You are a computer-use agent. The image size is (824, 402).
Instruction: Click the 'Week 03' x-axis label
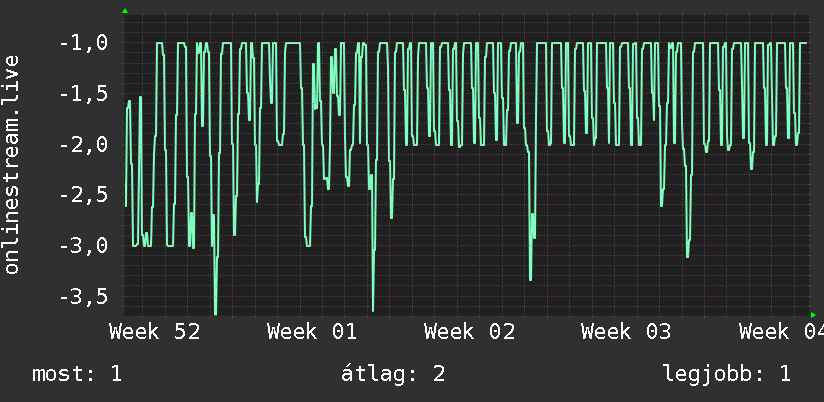coord(626,332)
